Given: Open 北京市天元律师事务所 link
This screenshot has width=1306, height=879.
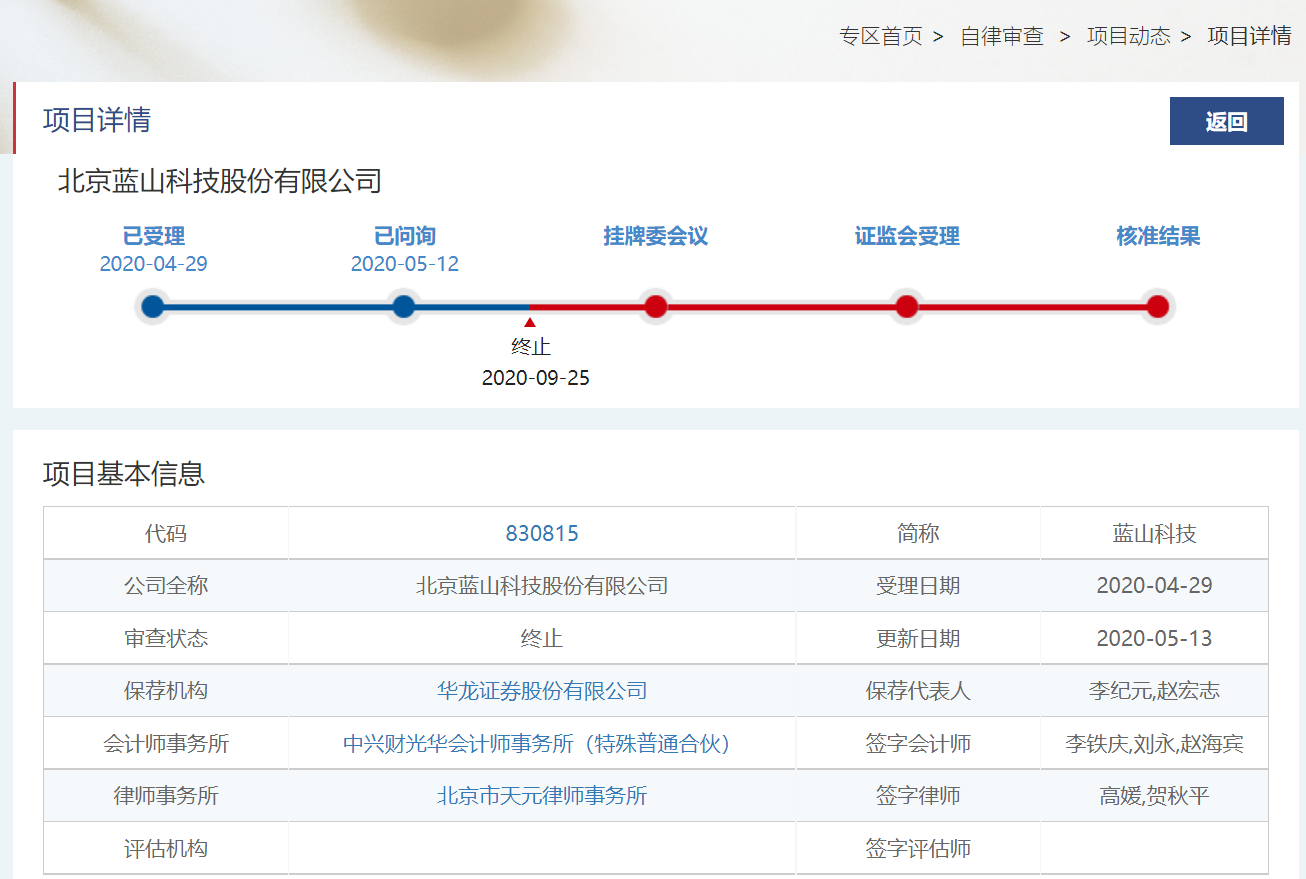Looking at the screenshot, I should point(542,796).
